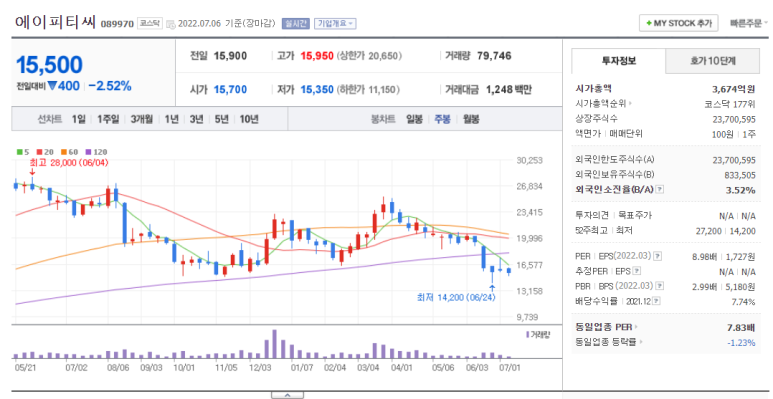Viewport: 773px width, 399px height.
Task: Show the 주봉 weekly candle chart
Action: pyautogui.click(x=442, y=119)
